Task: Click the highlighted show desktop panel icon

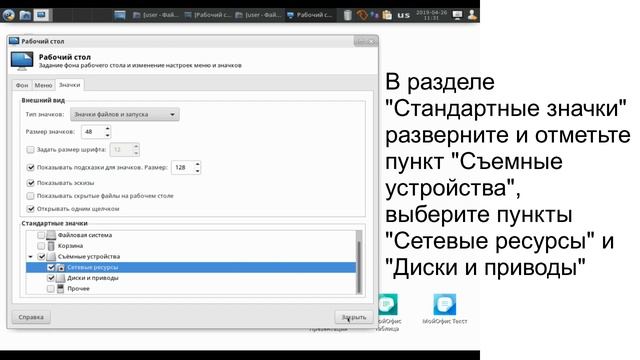Action: (42, 15)
